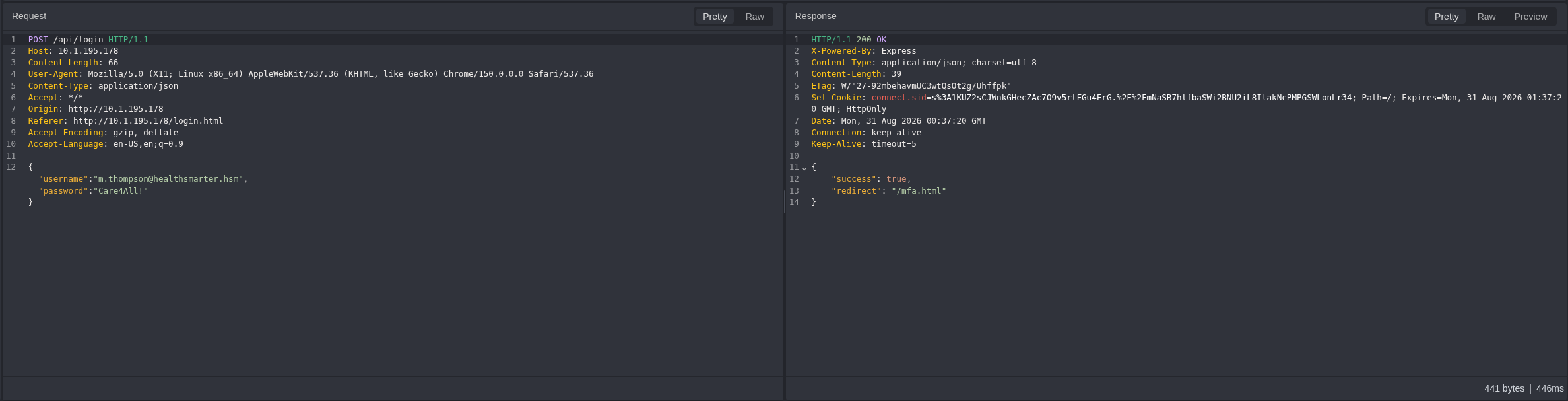
Task: Click the 441 bytes response size
Action: coord(1505,388)
